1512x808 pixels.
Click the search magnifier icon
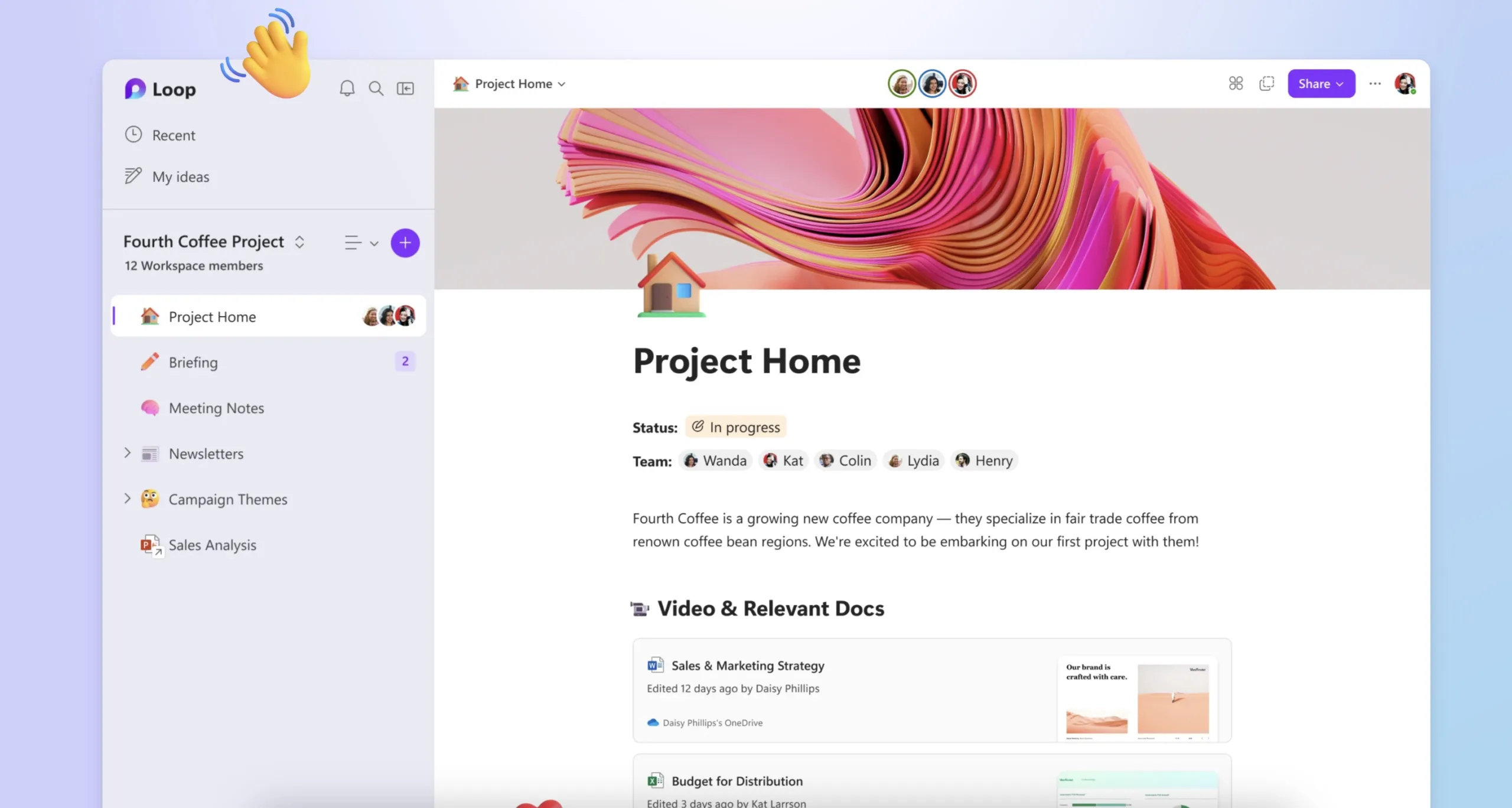(x=376, y=88)
